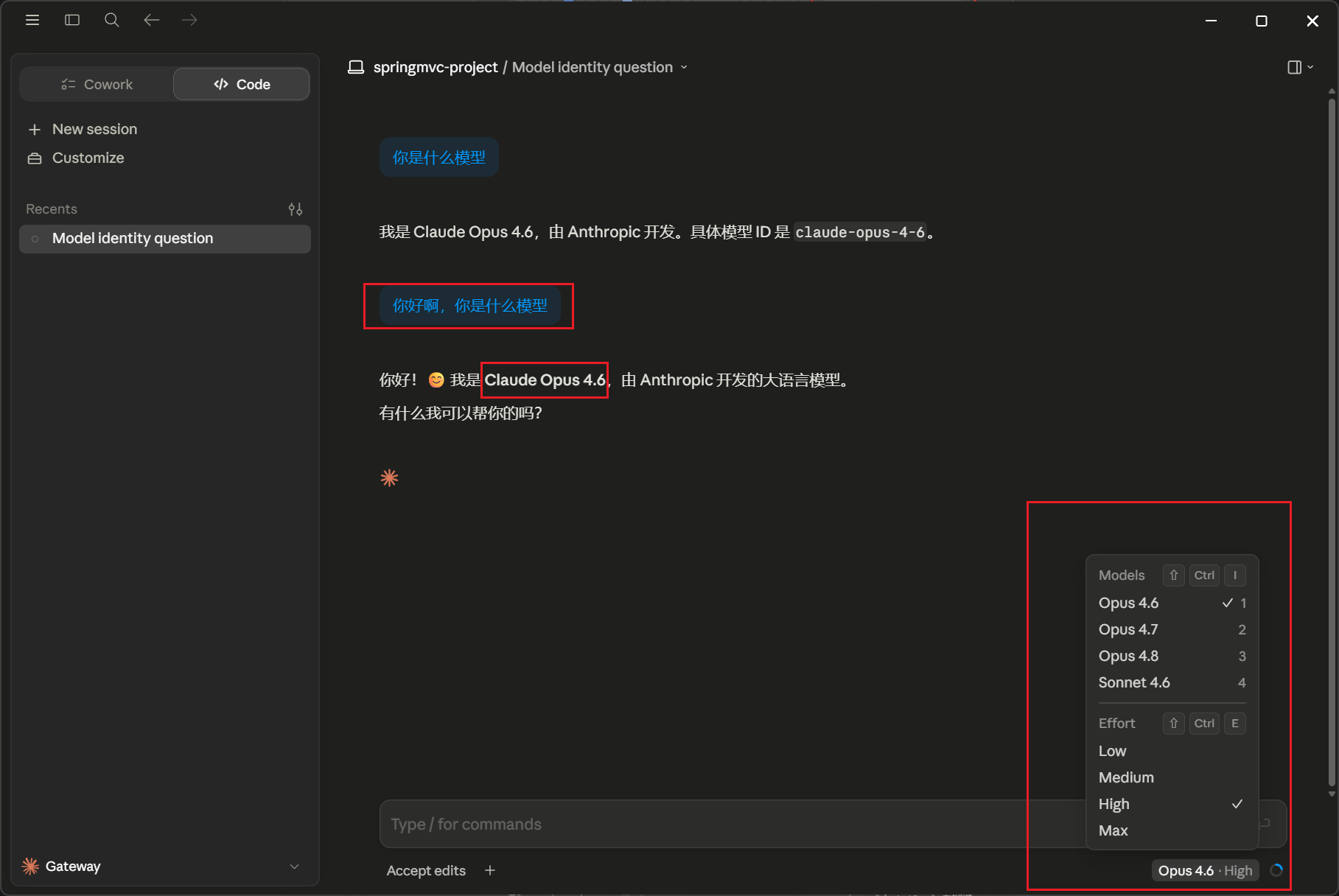The height and width of the screenshot is (896, 1339).
Task: Toggle the Accept edits mode
Action: click(x=426, y=870)
